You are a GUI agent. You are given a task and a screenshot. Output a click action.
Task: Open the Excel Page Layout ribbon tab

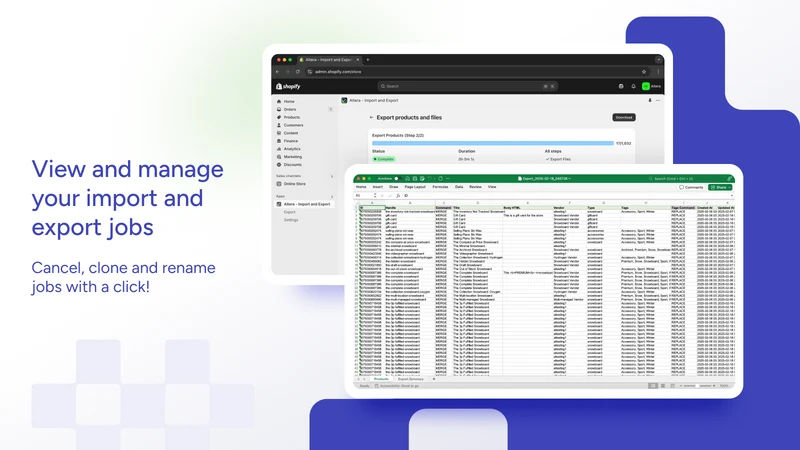click(x=415, y=187)
